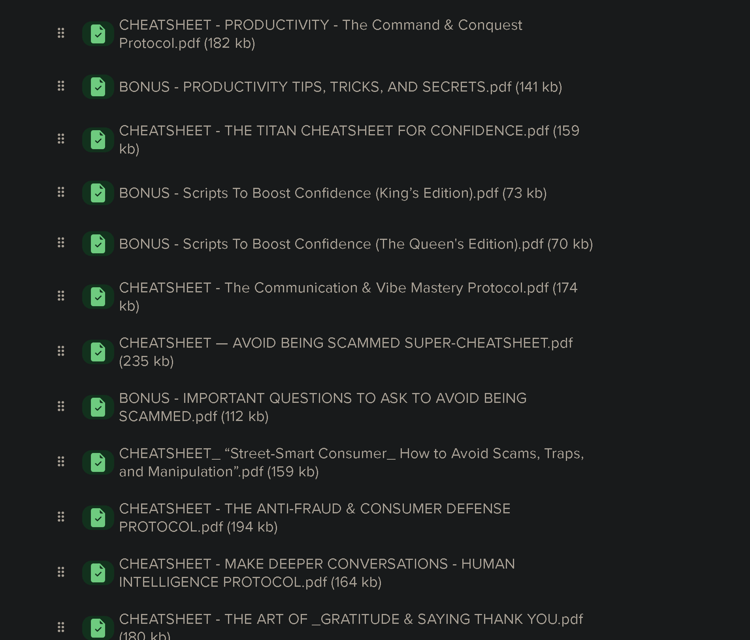Click the file icon for TITAN CHEATSHEET FOR CONFIDENCE
This screenshot has height=640, width=750.
(x=97, y=140)
